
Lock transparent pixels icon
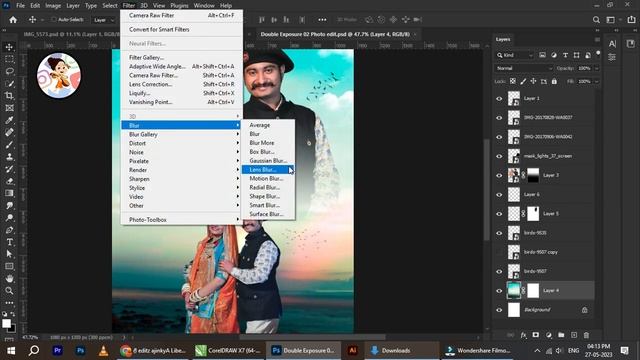click(x=513, y=81)
